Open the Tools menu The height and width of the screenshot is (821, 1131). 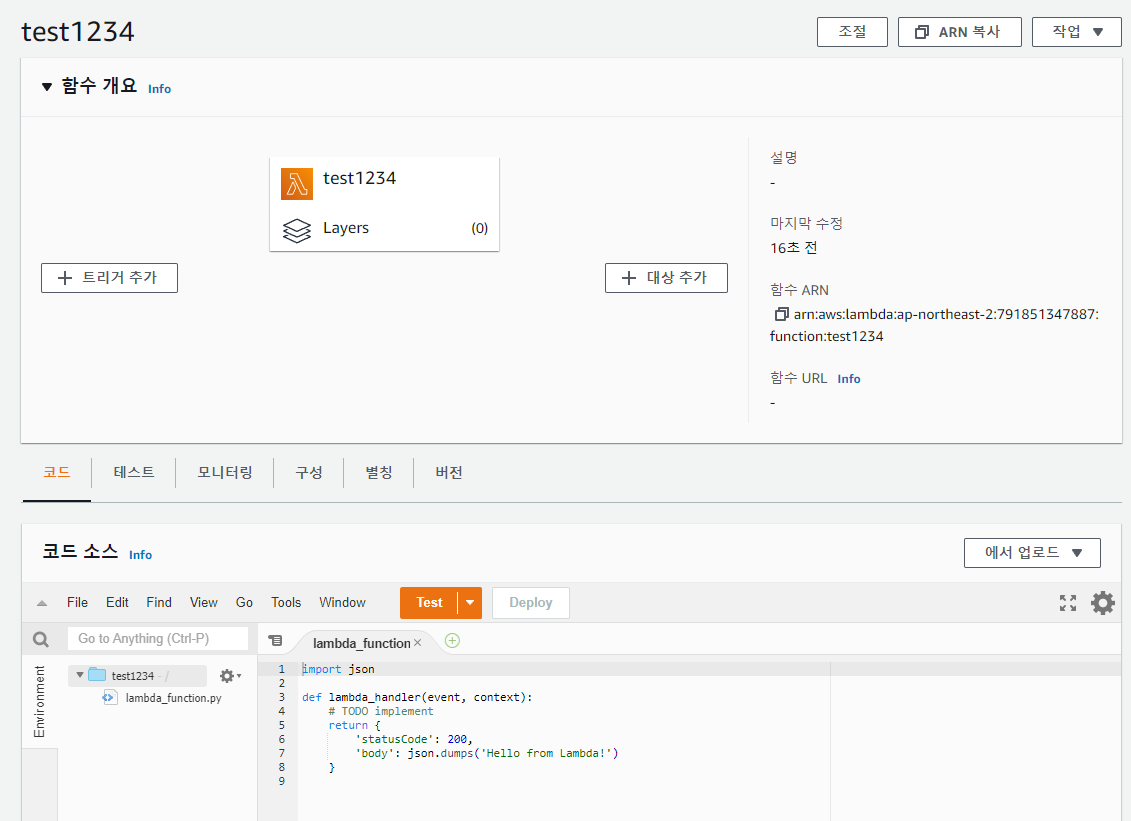click(x=286, y=602)
